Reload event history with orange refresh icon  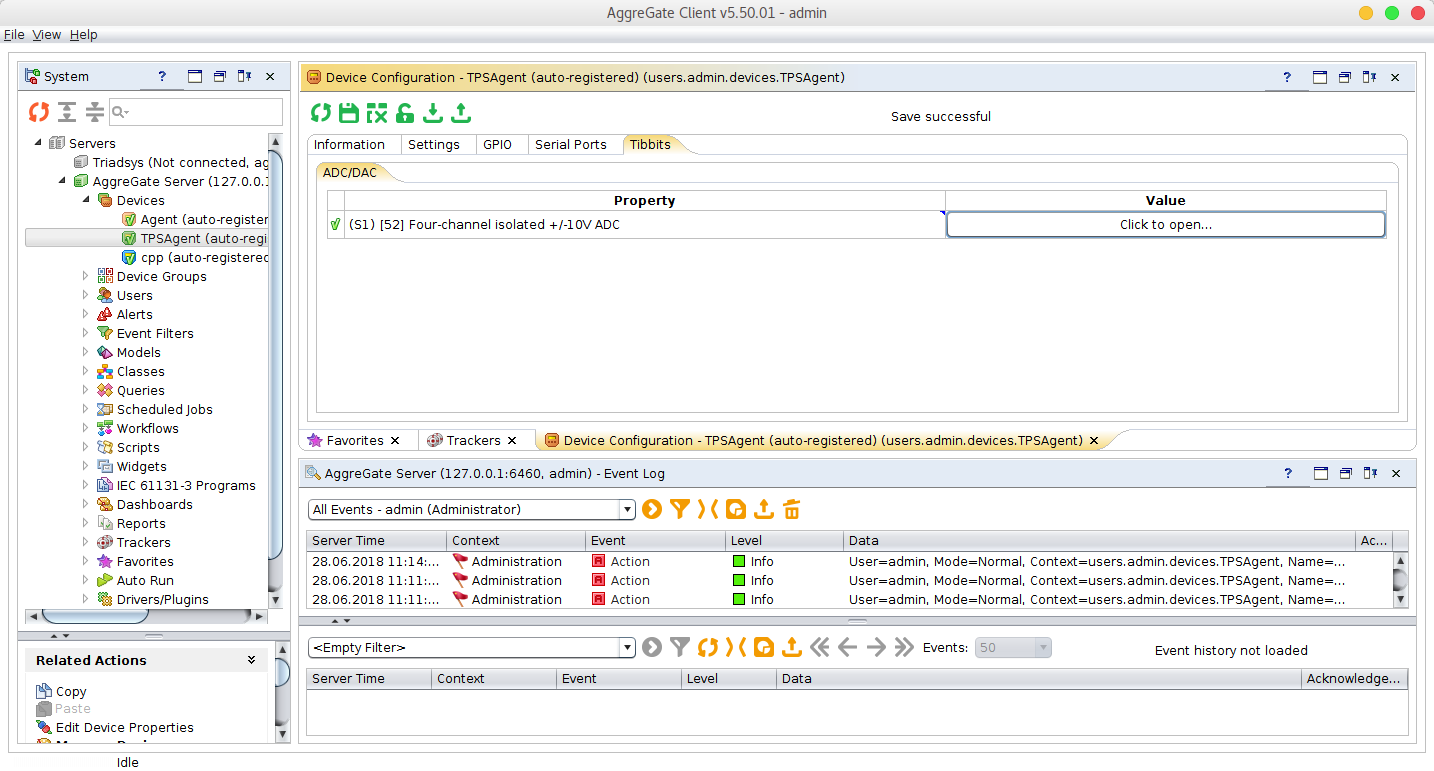pyautogui.click(x=708, y=647)
